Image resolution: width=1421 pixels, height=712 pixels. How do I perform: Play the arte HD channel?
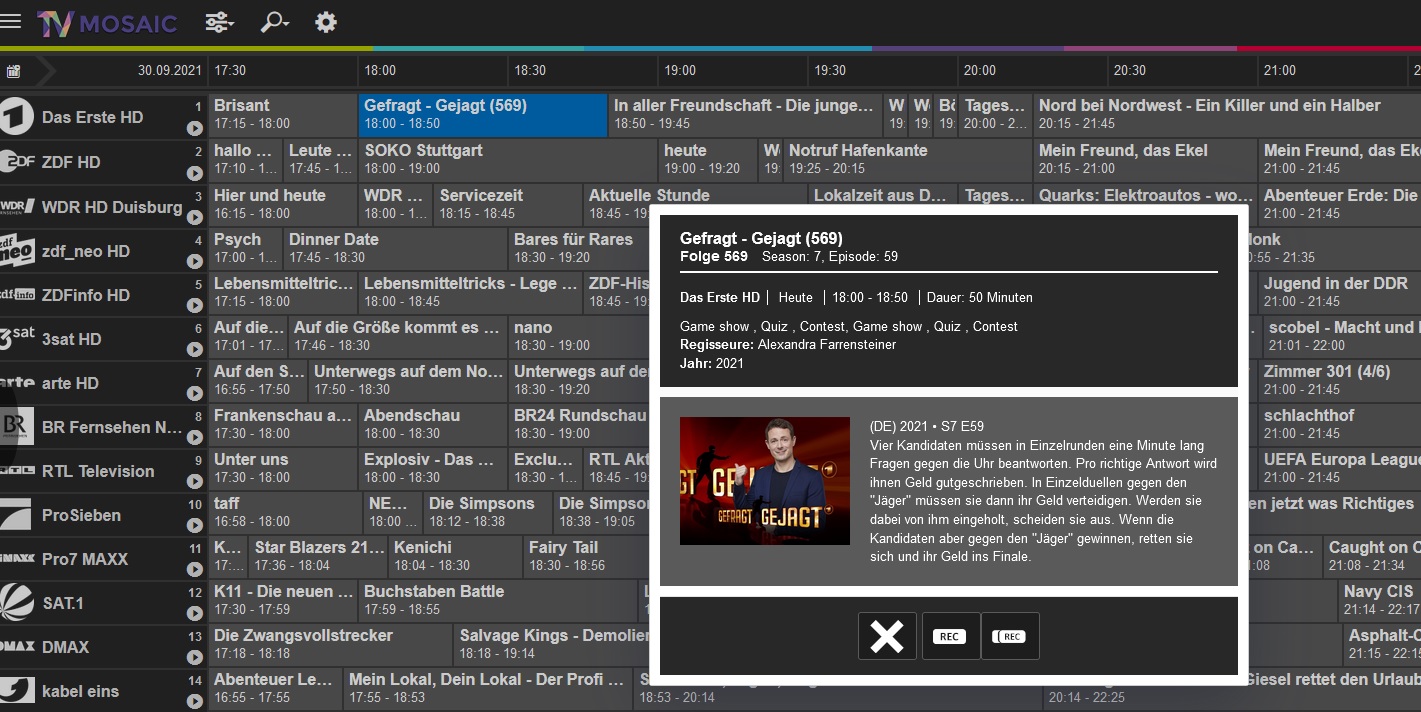click(x=194, y=393)
